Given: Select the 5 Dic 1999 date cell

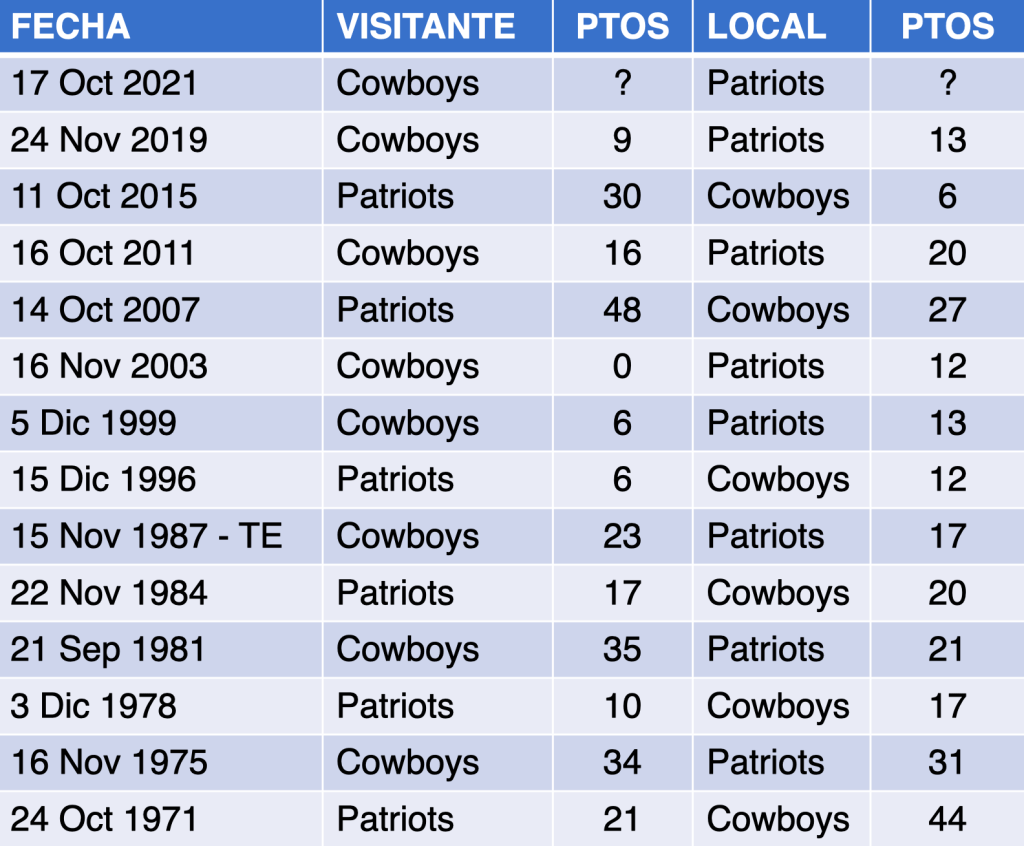Looking at the screenshot, I should [x=94, y=423].
